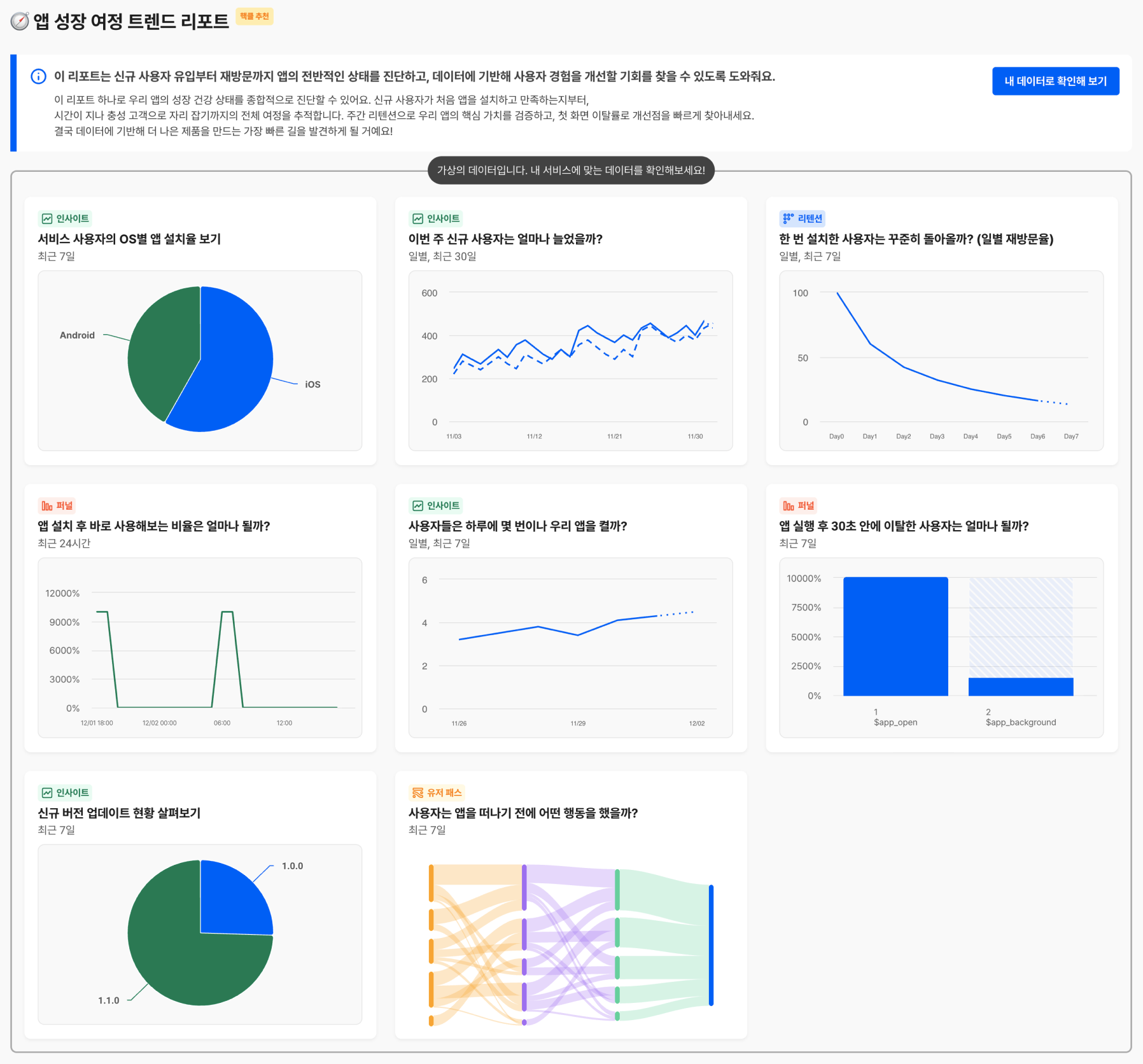Click the '유저 패스' tag on the bottom card
The image size is (1143, 1064).
pos(437,792)
